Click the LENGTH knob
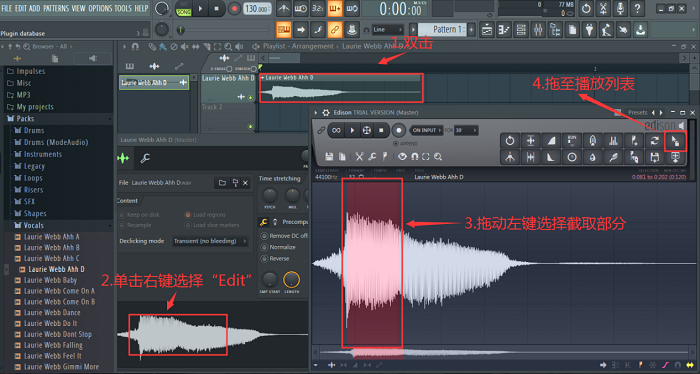The height and width of the screenshot is (374, 700). pos(291,280)
